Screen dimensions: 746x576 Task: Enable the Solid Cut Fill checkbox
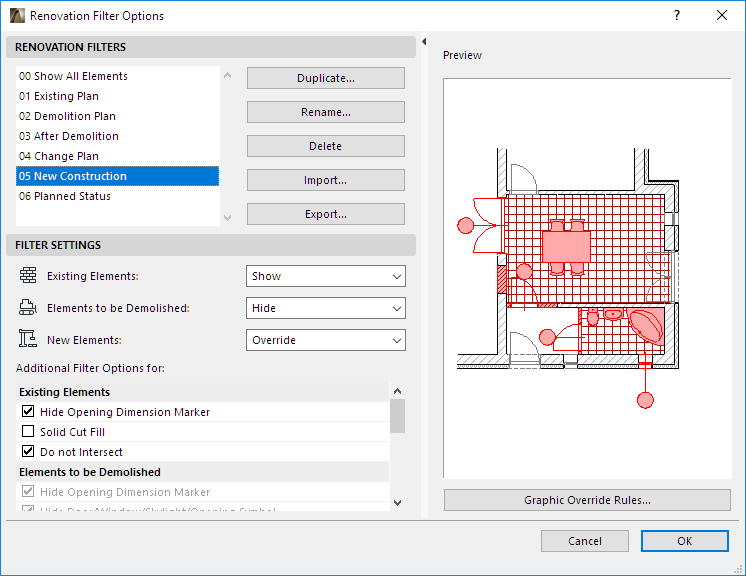[x=28, y=432]
